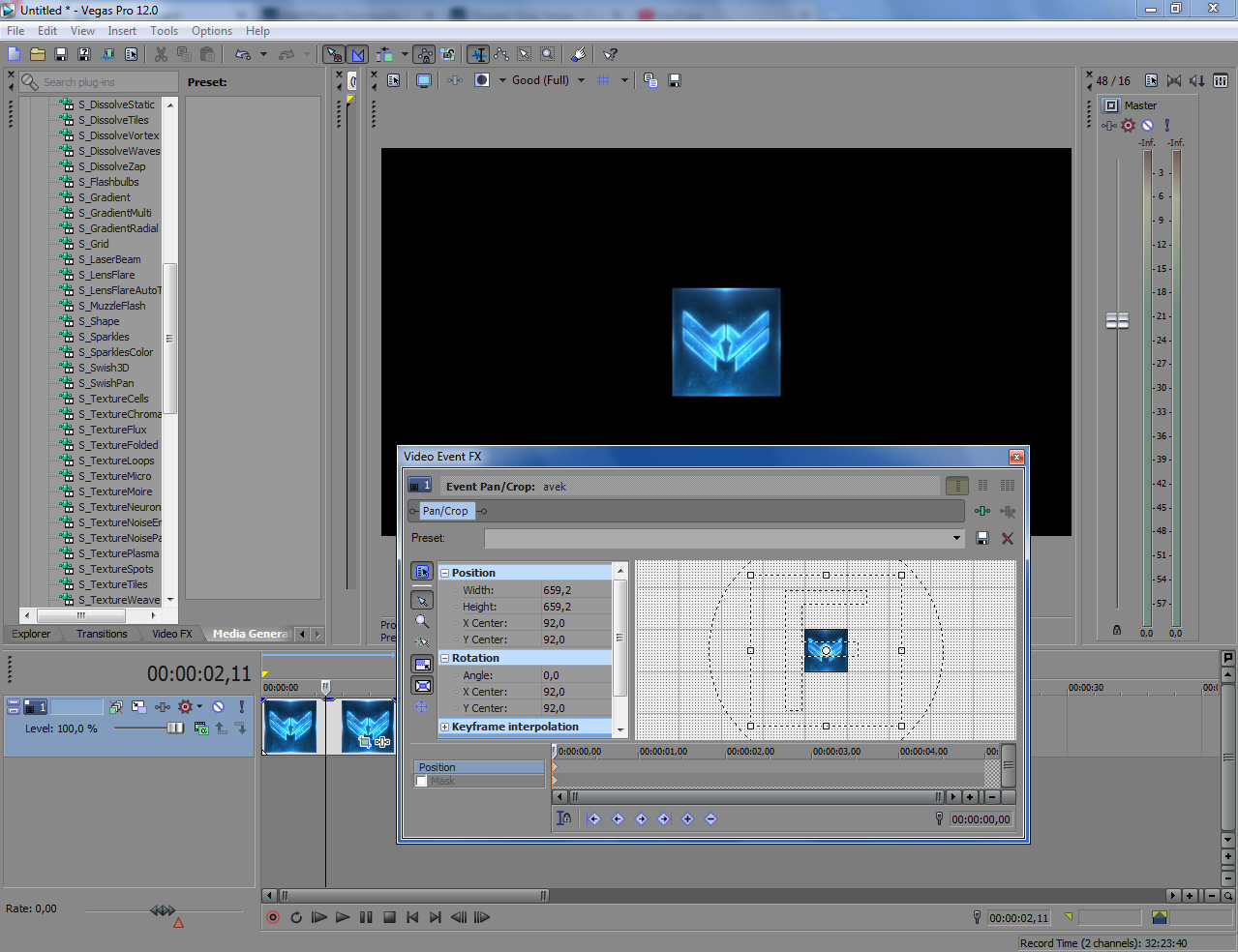Switch to the Transitions tab
The width and height of the screenshot is (1238, 952).
(102, 634)
